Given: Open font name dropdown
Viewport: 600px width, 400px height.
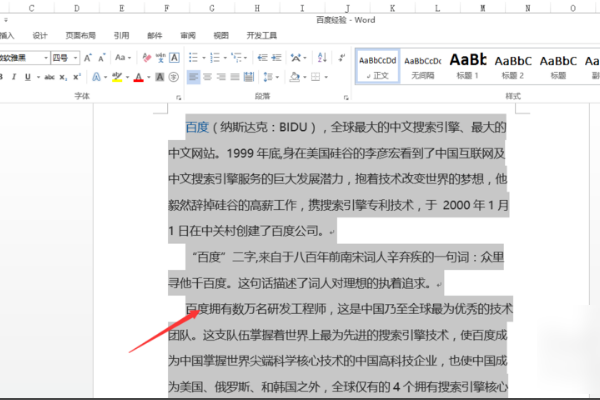Looking at the screenshot, I should 46,58.
